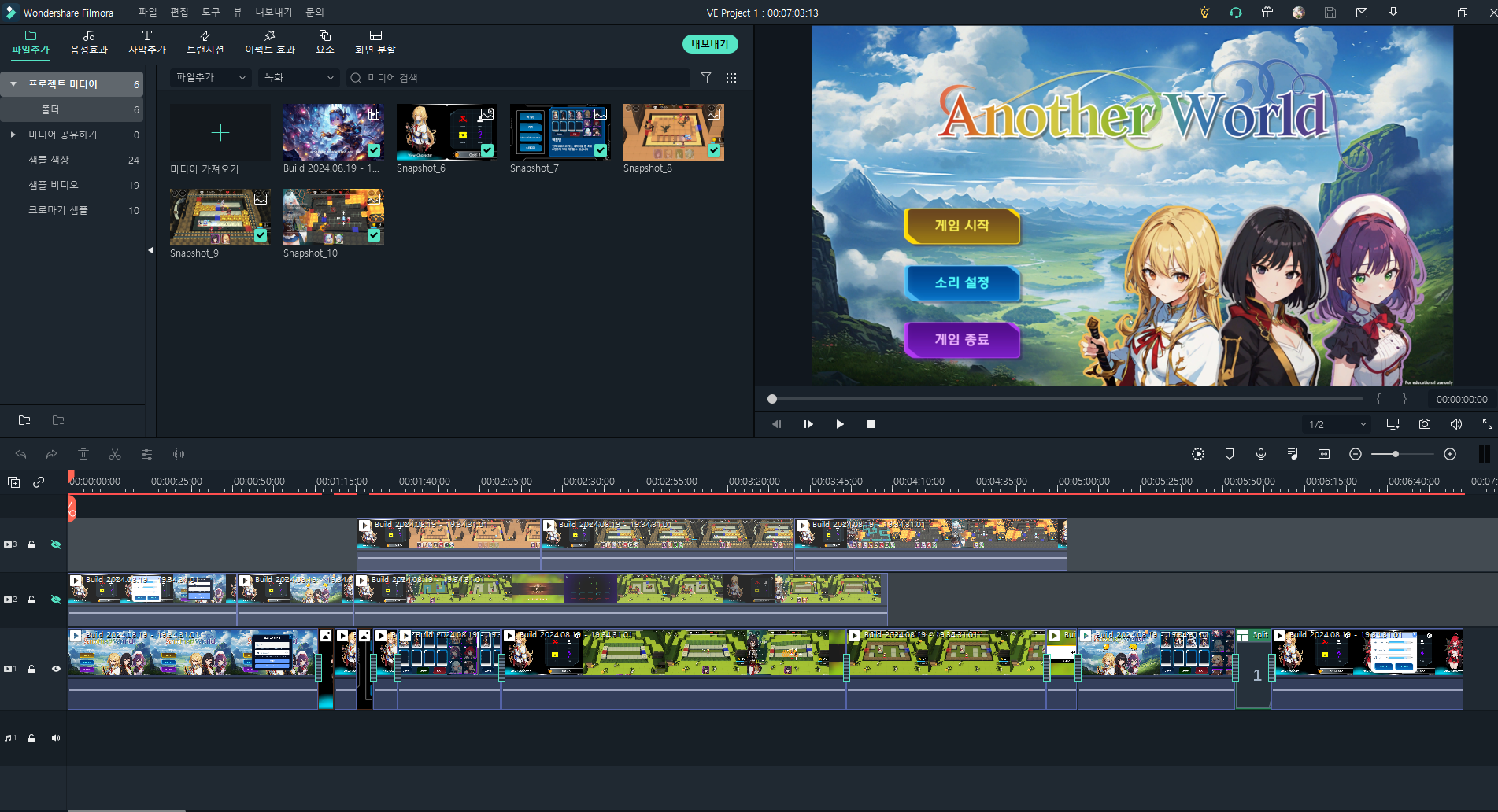Open the 자막추가 titles tab
Viewport: 1498px width, 812px height.
[147, 42]
